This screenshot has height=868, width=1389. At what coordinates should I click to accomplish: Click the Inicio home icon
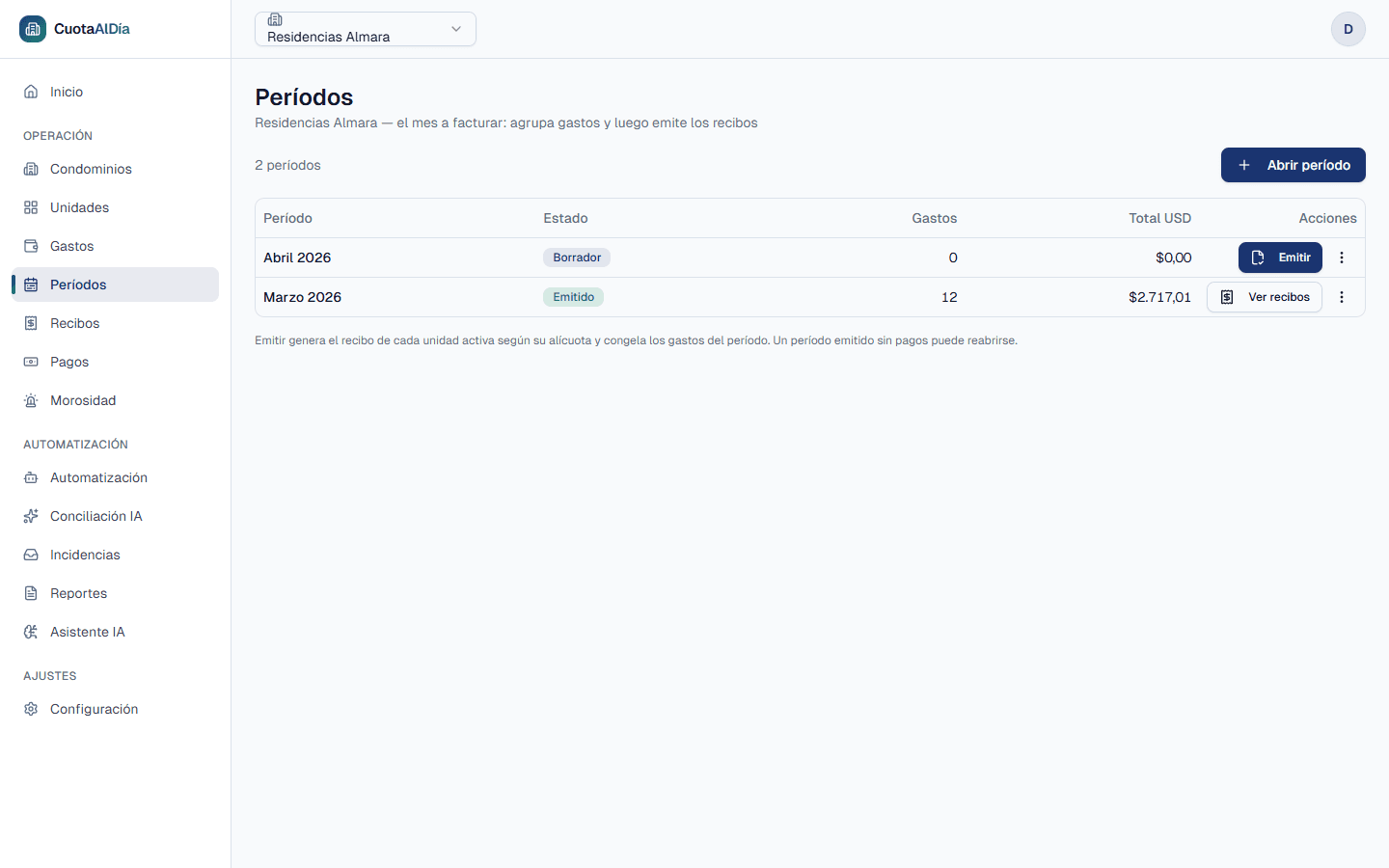point(31,92)
